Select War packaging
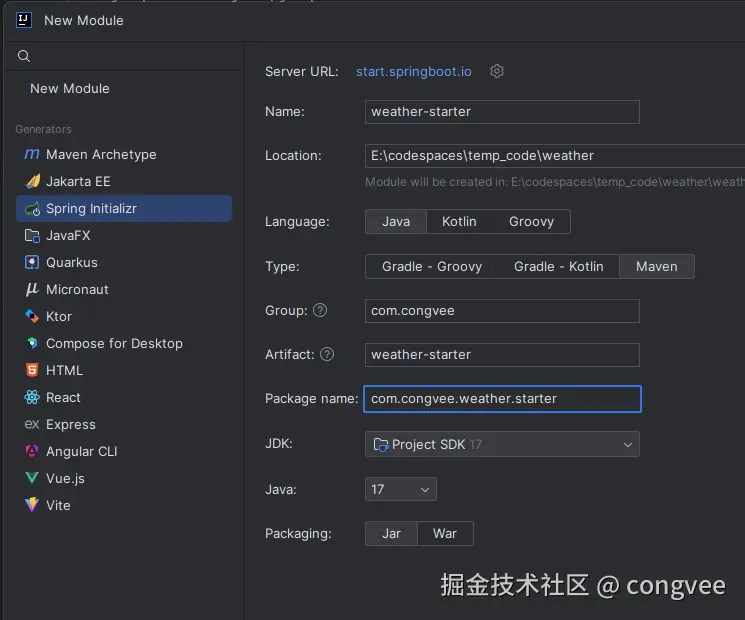745x620 pixels. click(x=445, y=534)
